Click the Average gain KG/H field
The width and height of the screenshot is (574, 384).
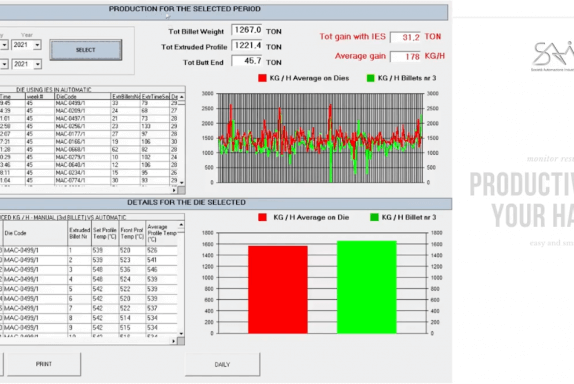405,56
